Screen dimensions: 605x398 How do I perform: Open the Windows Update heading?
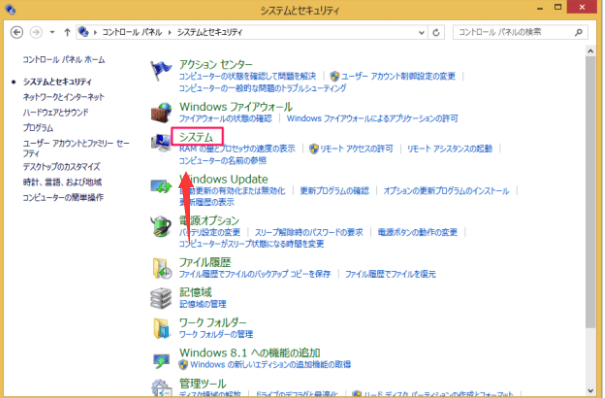tap(223, 179)
